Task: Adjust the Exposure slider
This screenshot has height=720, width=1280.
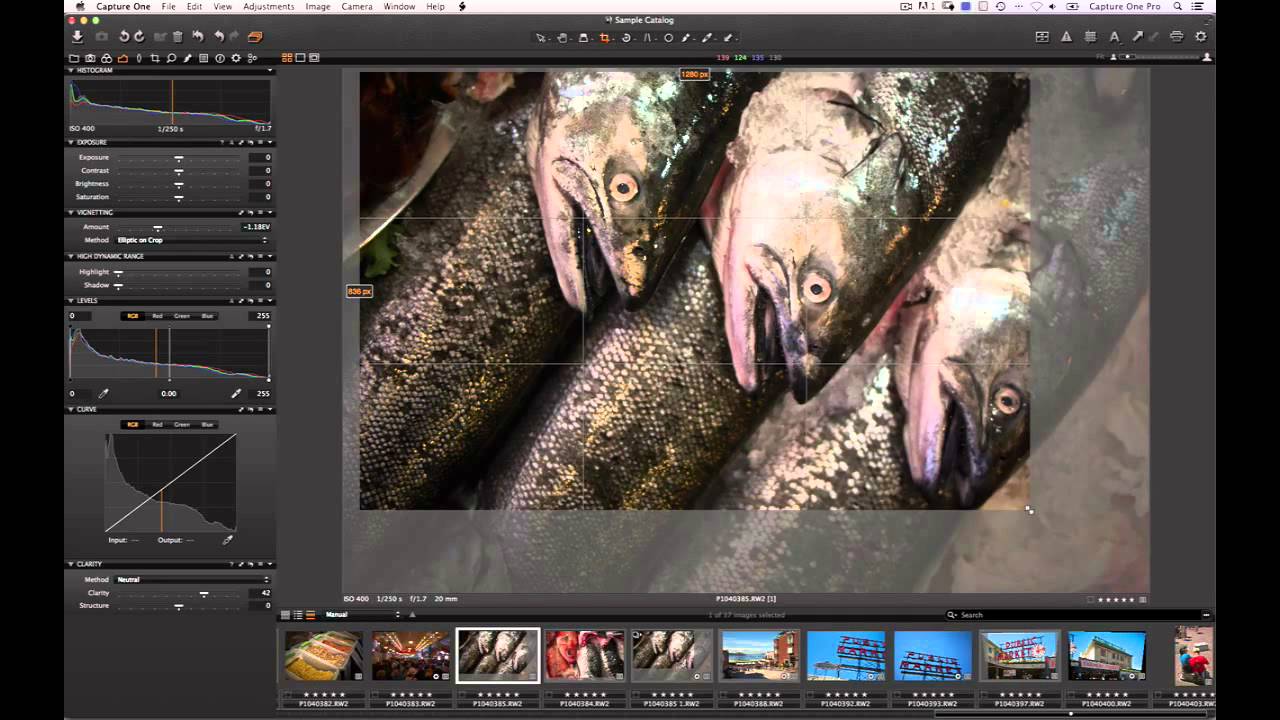Action: pos(178,158)
